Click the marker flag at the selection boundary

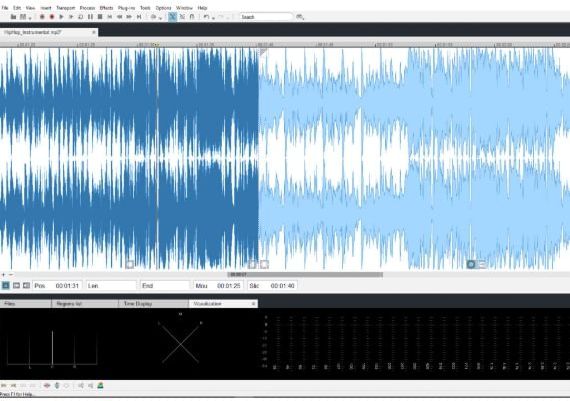[263, 52]
